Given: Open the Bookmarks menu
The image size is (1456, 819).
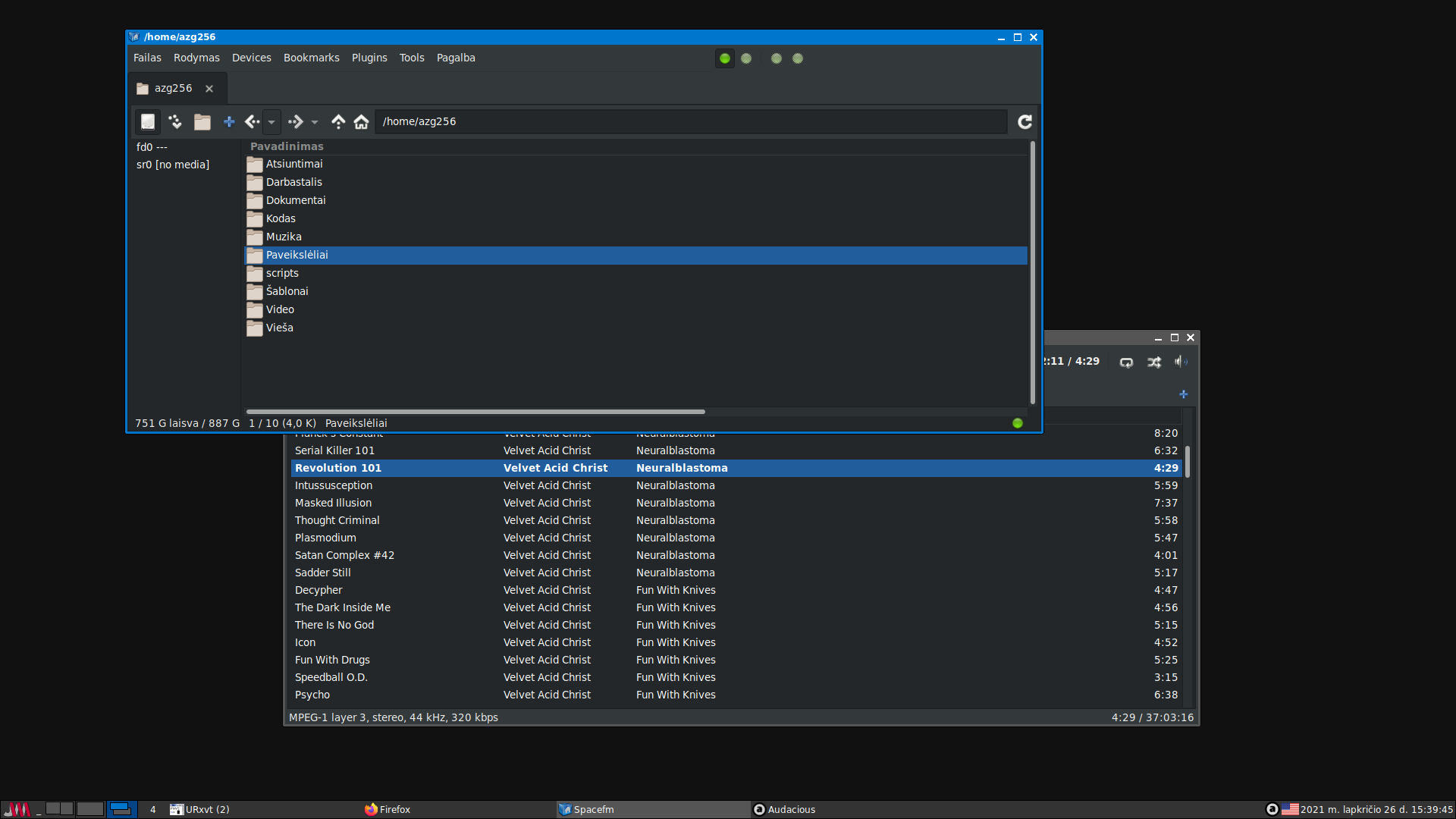Looking at the screenshot, I should 312,58.
